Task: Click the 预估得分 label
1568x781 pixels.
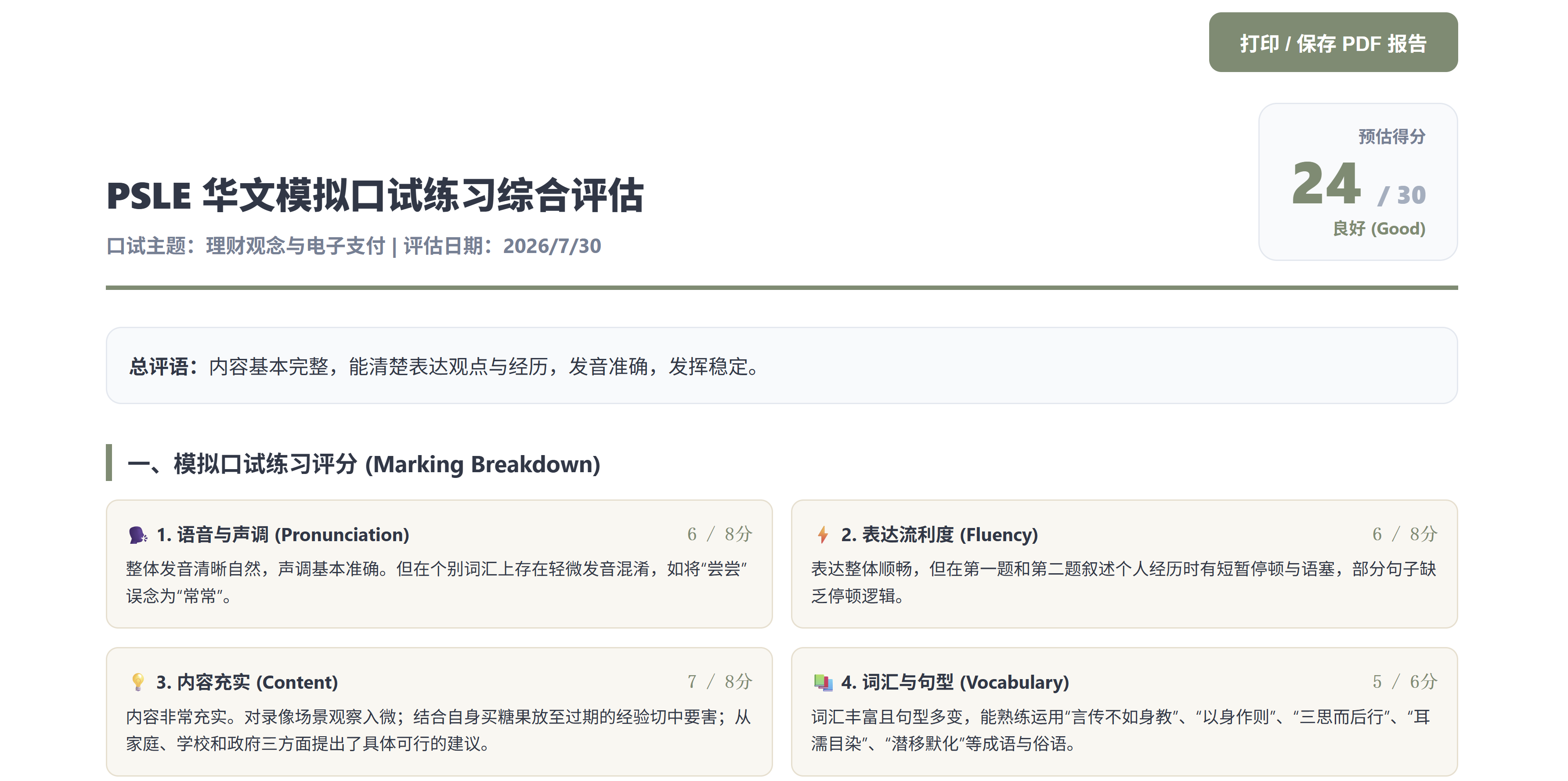Action: click(1392, 136)
